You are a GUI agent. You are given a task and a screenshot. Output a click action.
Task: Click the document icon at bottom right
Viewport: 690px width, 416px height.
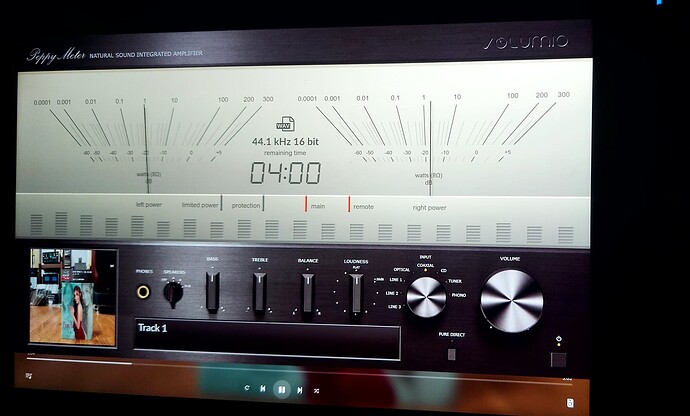tap(570, 403)
